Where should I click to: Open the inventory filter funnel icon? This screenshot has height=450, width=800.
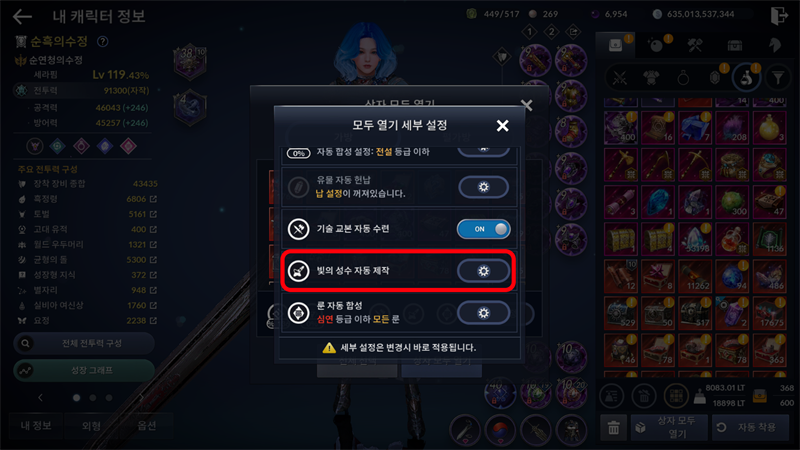coord(778,78)
